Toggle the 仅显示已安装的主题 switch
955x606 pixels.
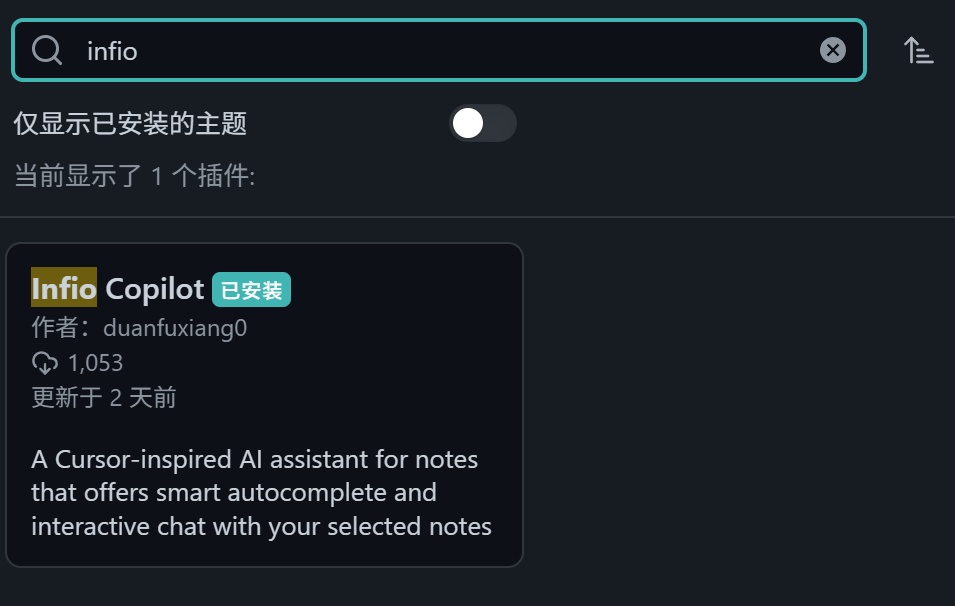click(483, 123)
